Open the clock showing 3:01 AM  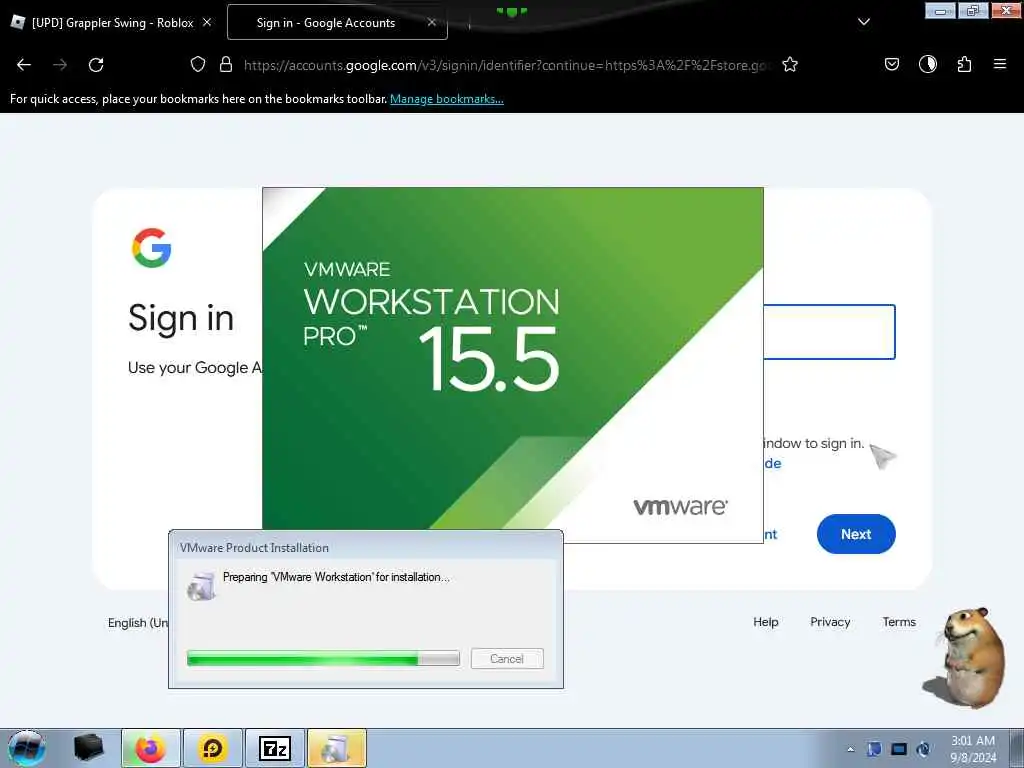coord(973,749)
